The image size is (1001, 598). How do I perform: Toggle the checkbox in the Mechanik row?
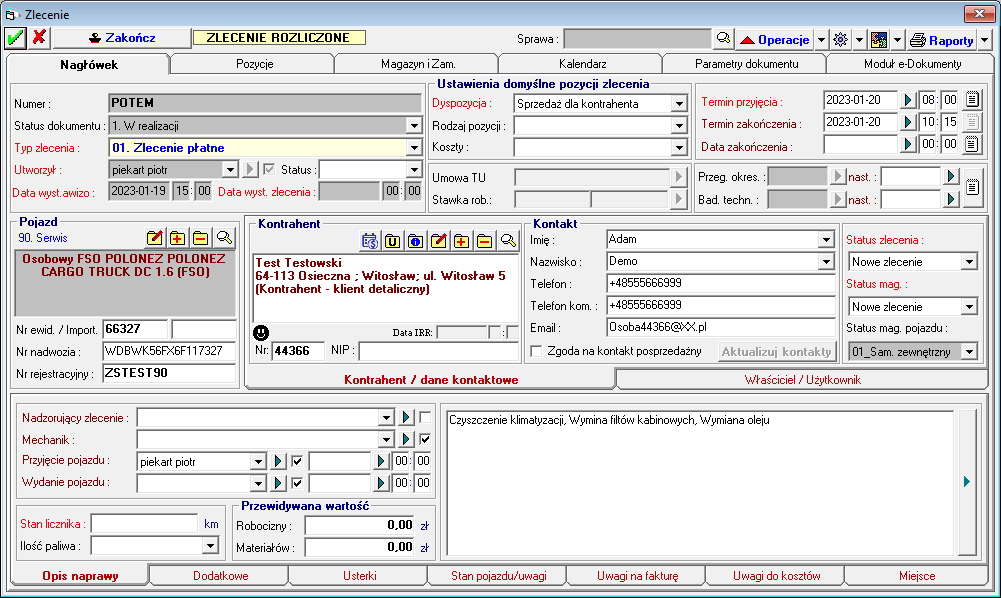[425, 439]
